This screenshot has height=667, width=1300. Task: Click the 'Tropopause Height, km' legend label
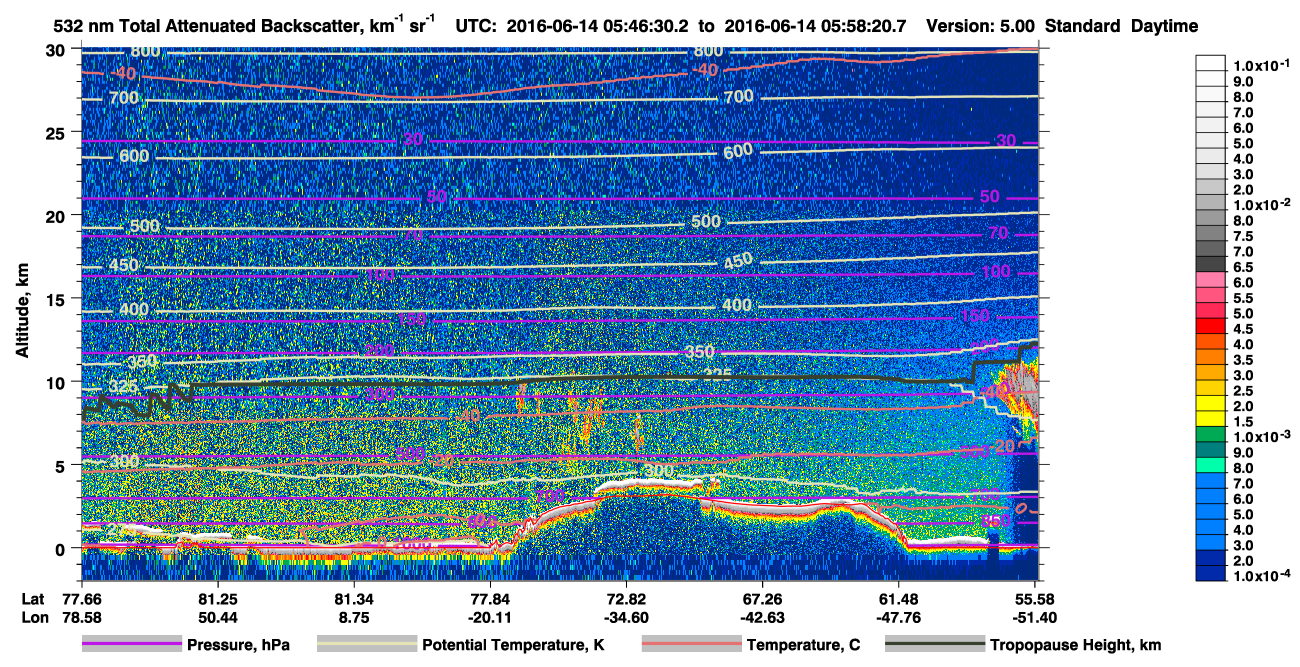1074,645
